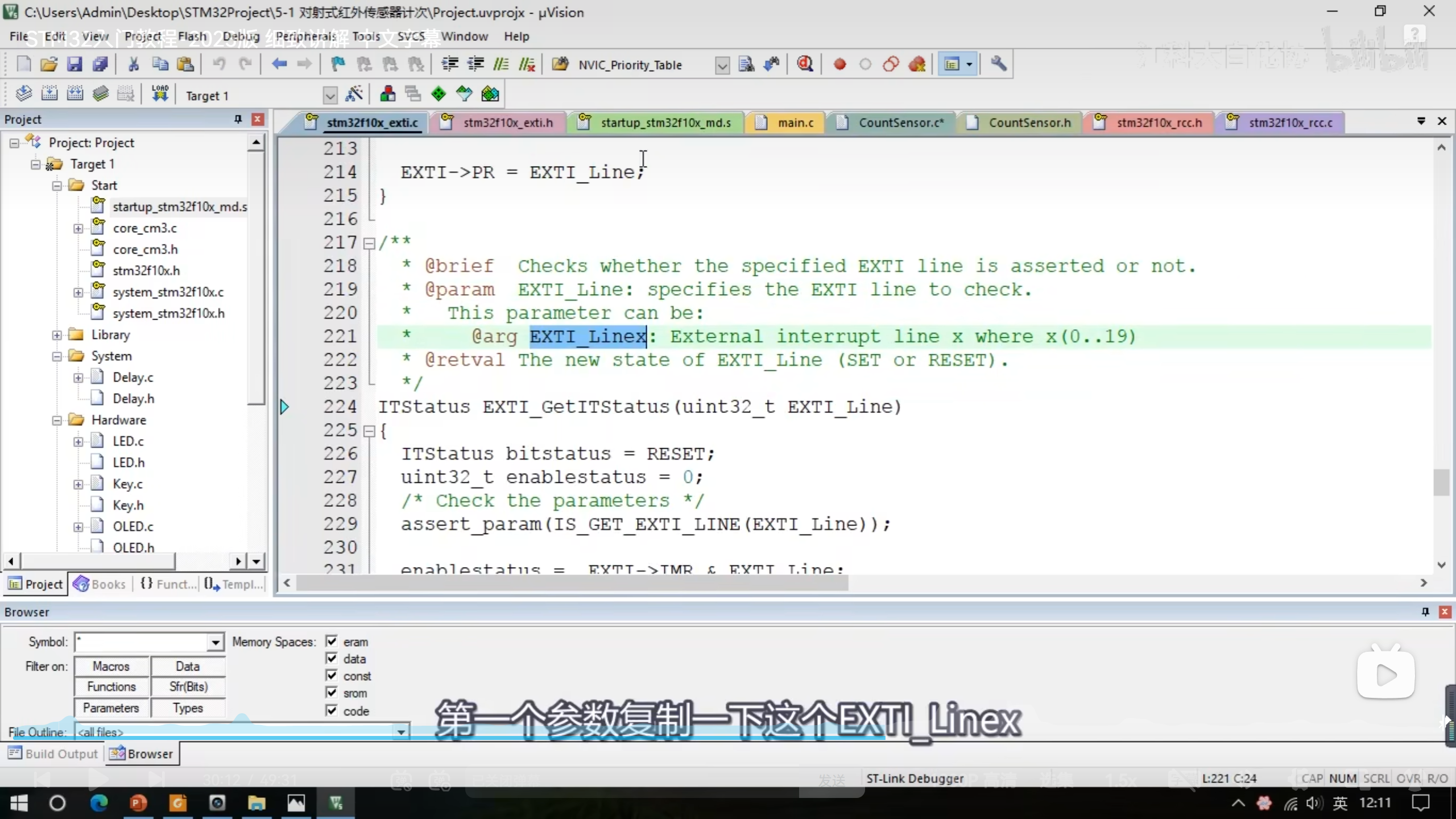Click the Manage Run-Time Environment green diamond icon

pos(439,94)
